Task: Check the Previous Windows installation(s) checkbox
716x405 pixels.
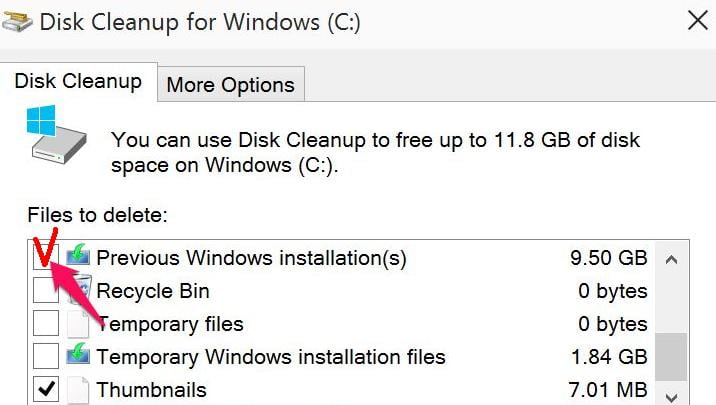Action: (x=46, y=258)
